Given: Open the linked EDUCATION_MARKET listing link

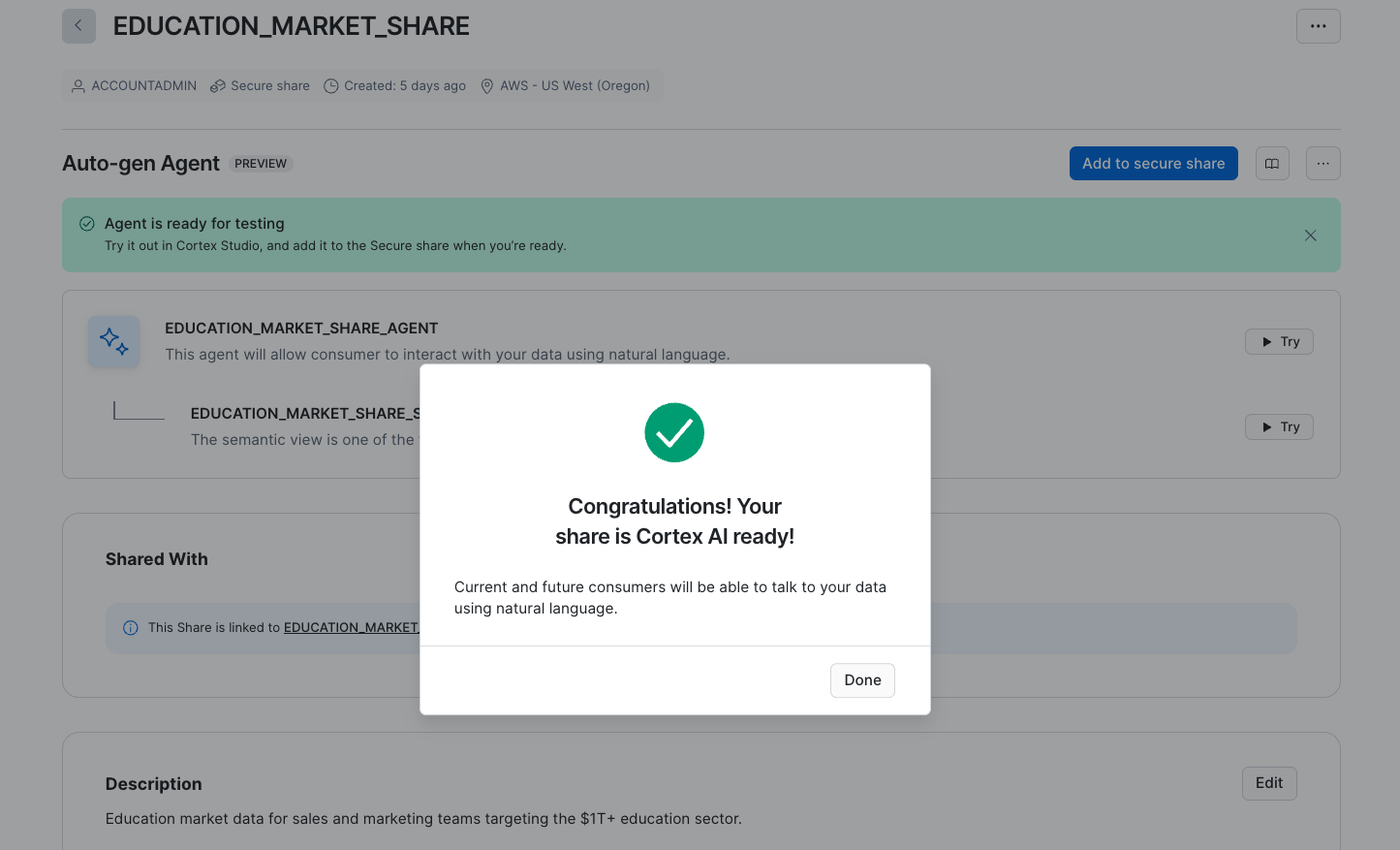Looking at the screenshot, I should (351, 628).
